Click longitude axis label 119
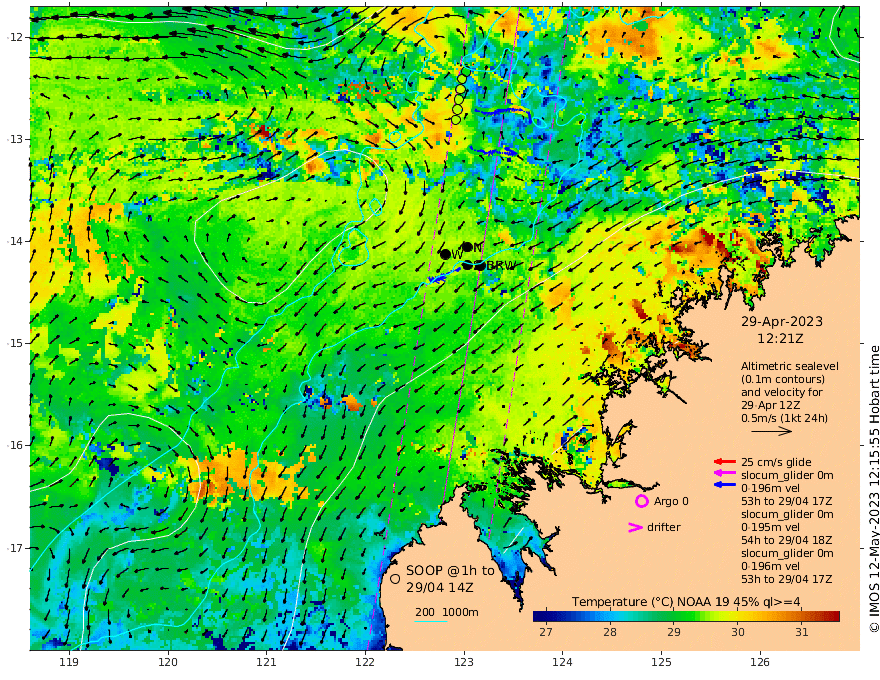 [x=69, y=663]
